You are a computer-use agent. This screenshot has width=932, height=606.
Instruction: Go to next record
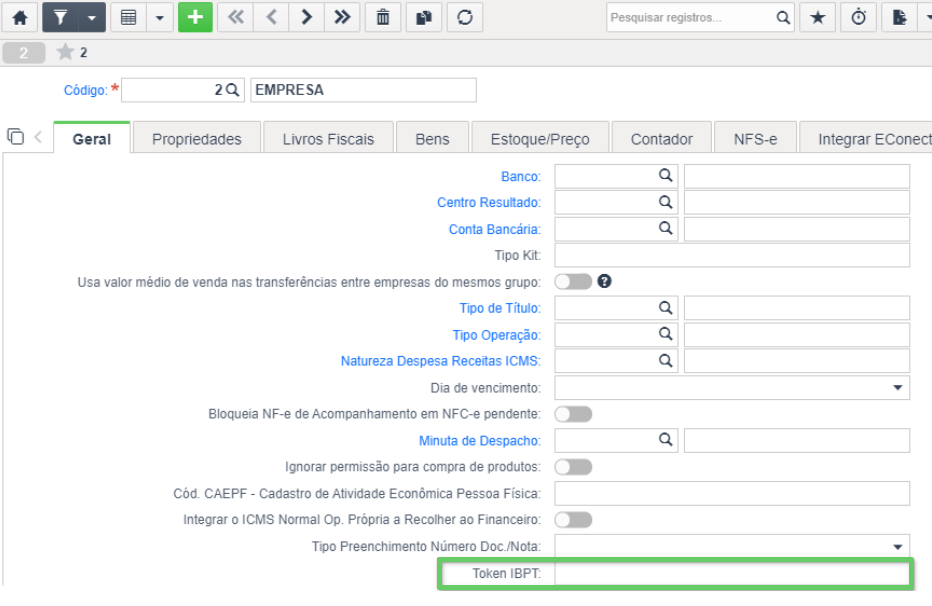[x=307, y=17]
